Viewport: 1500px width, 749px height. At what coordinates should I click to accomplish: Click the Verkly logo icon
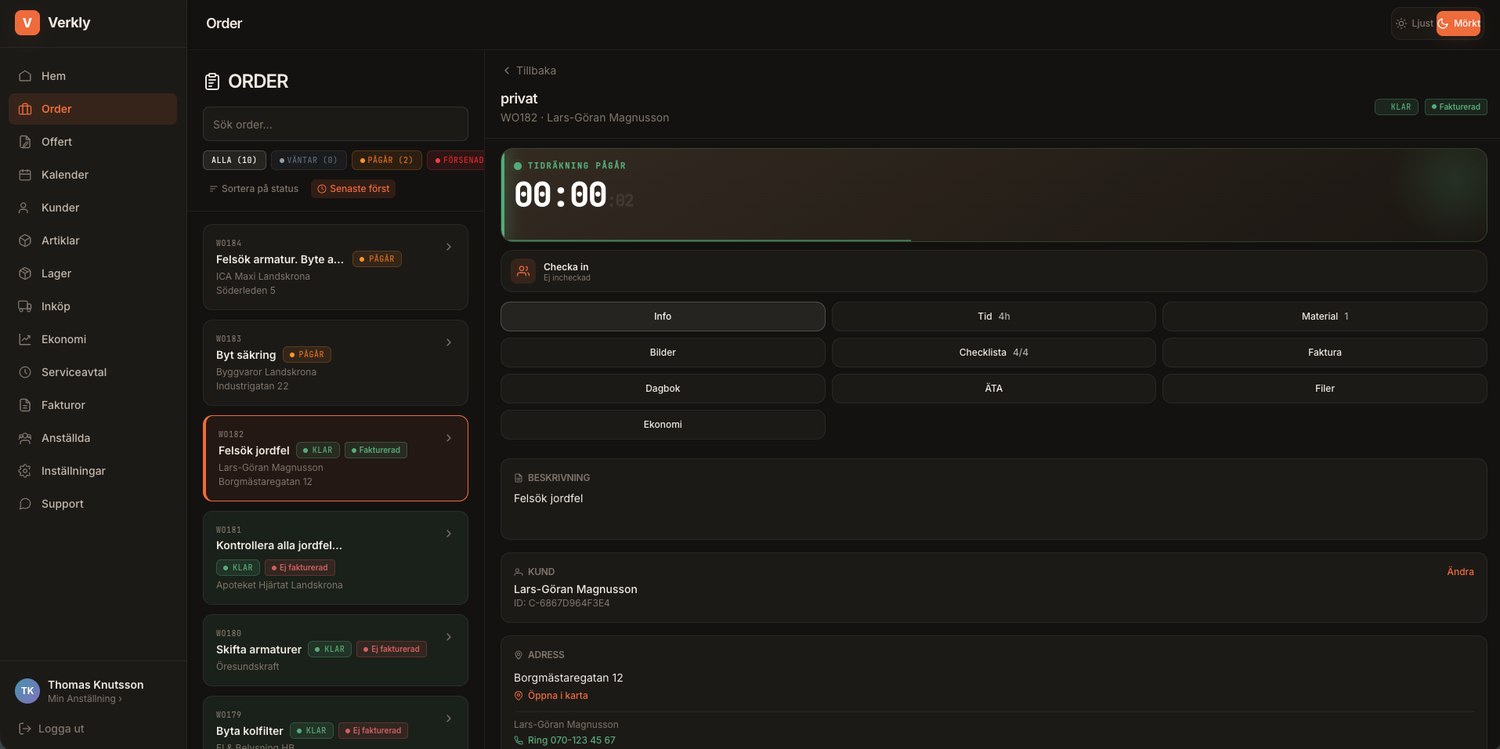(27, 22)
